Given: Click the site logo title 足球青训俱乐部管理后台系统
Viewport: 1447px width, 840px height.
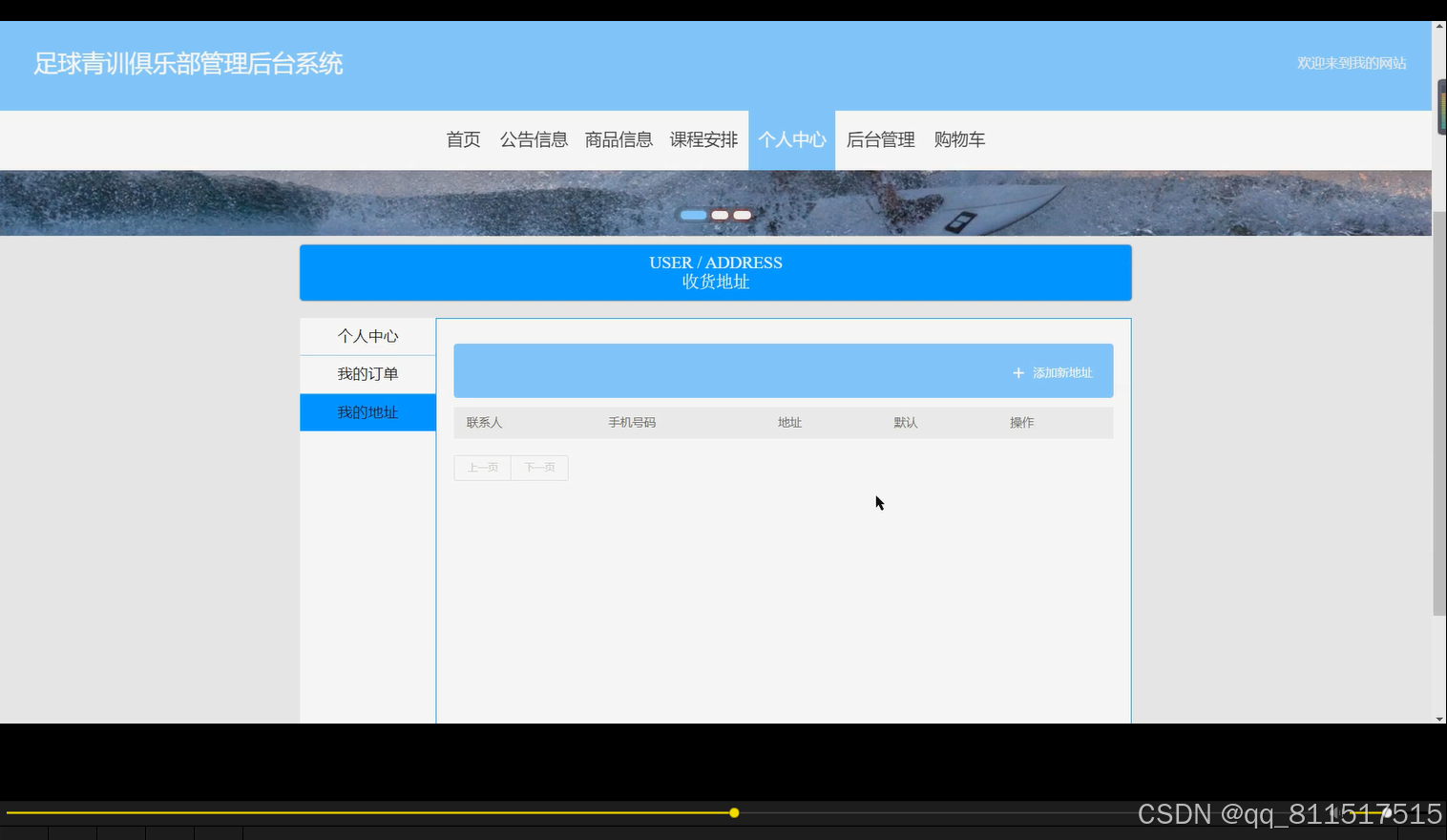Looking at the screenshot, I should pos(187,63).
